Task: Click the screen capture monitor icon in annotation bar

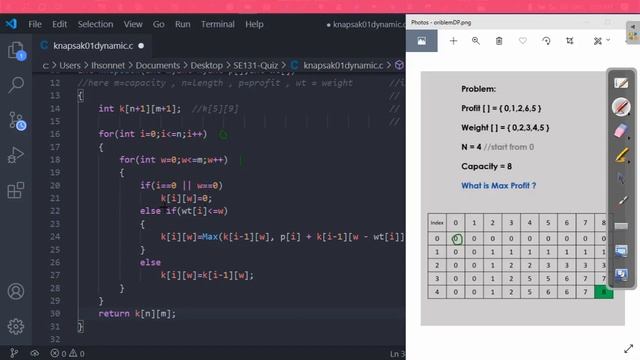Action: pos(621,251)
